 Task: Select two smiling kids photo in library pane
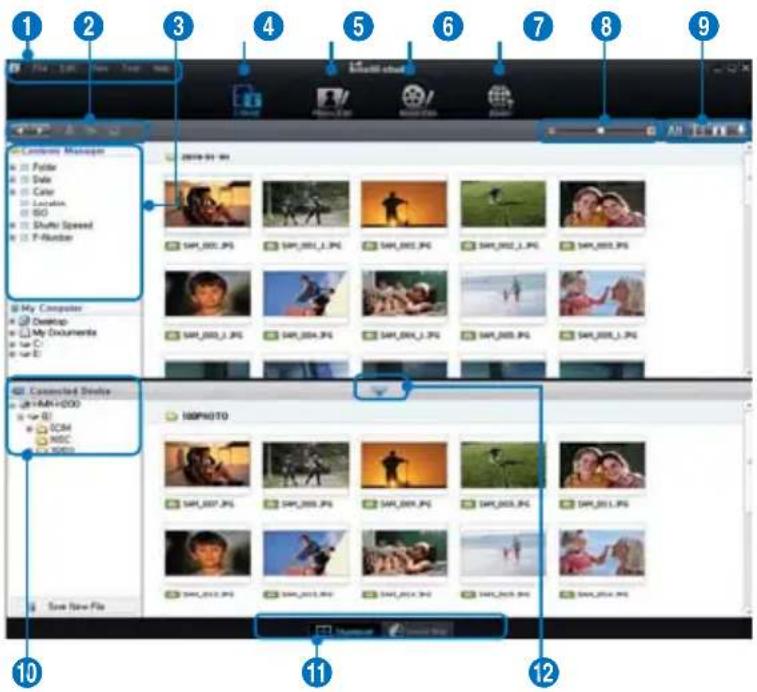tap(602, 204)
